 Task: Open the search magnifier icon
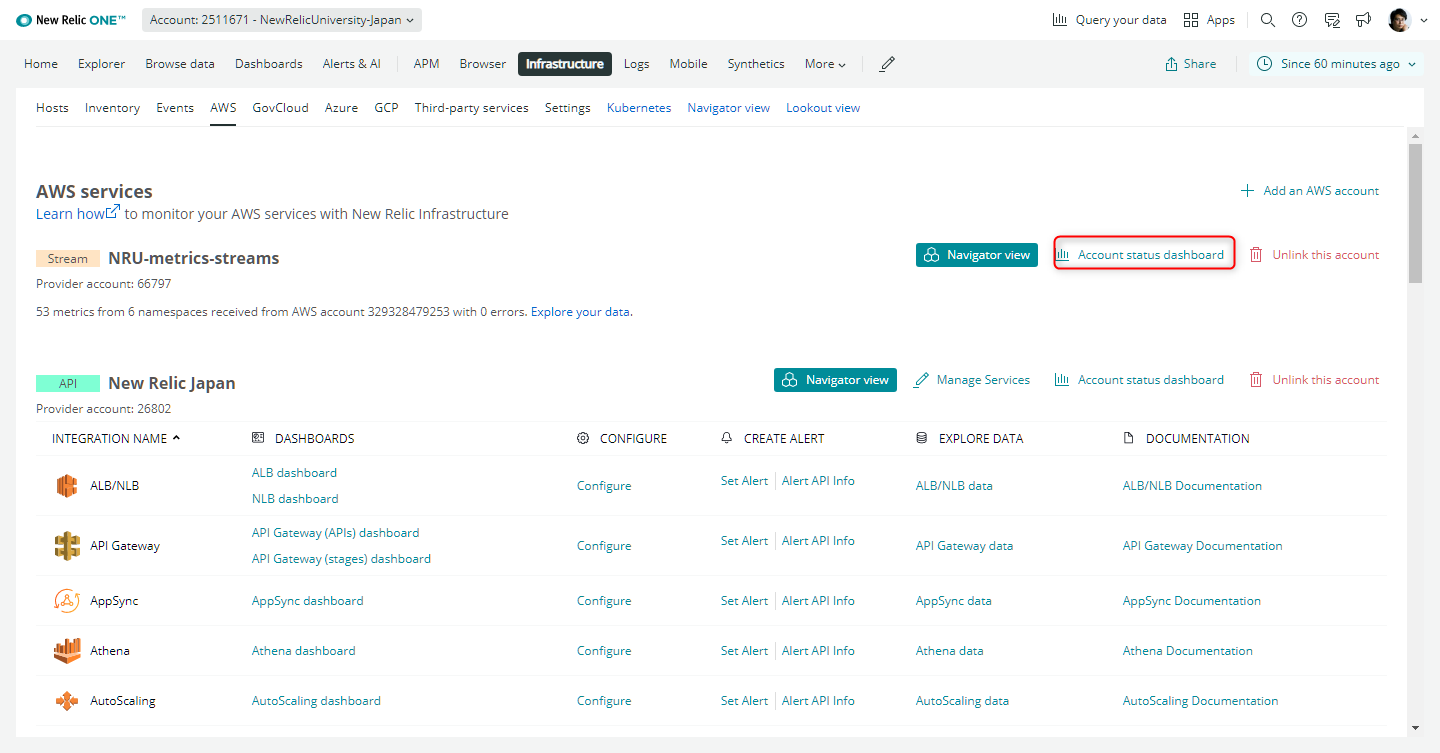(1268, 20)
